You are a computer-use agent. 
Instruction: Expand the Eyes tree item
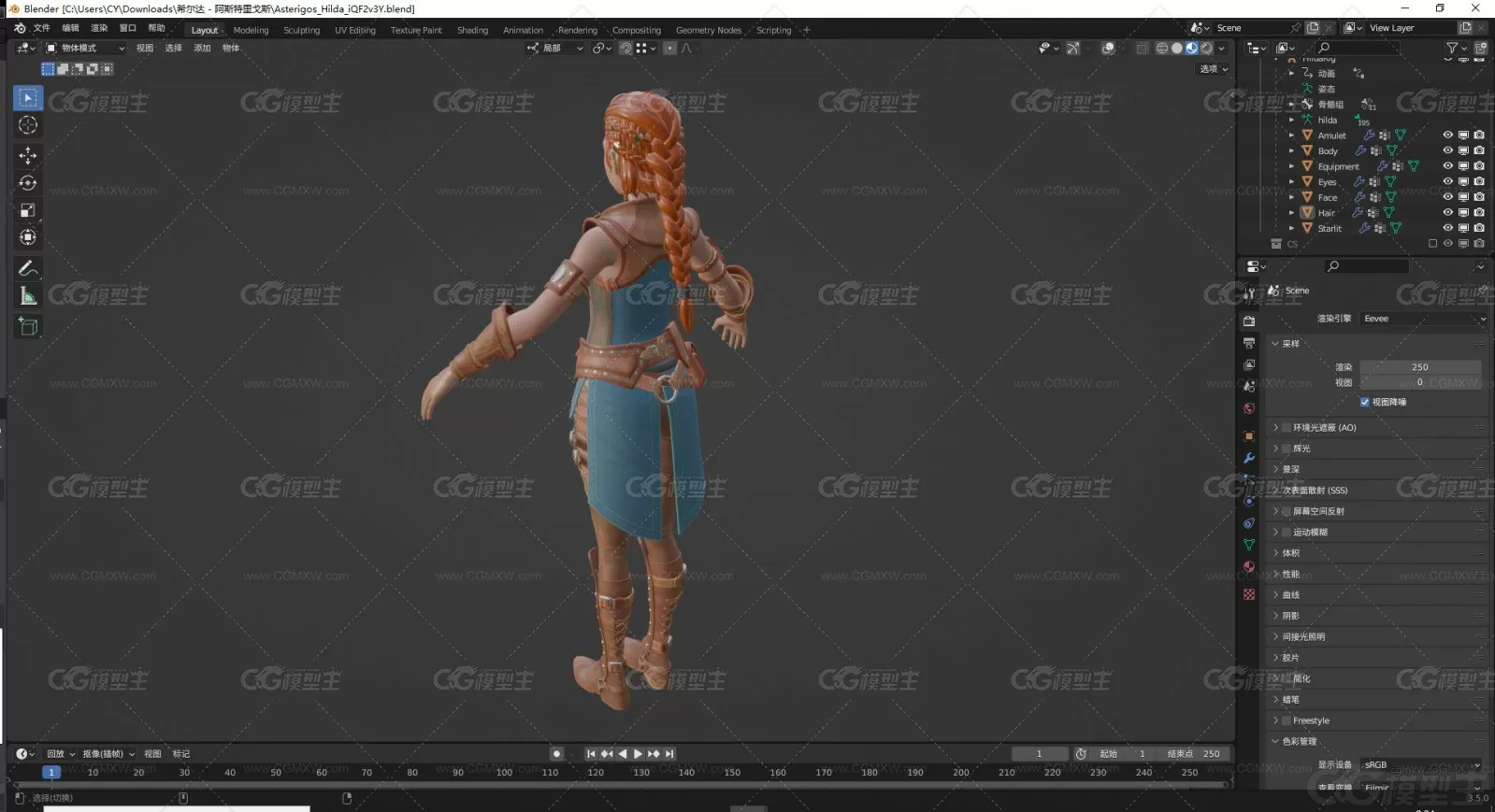pos(1292,181)
